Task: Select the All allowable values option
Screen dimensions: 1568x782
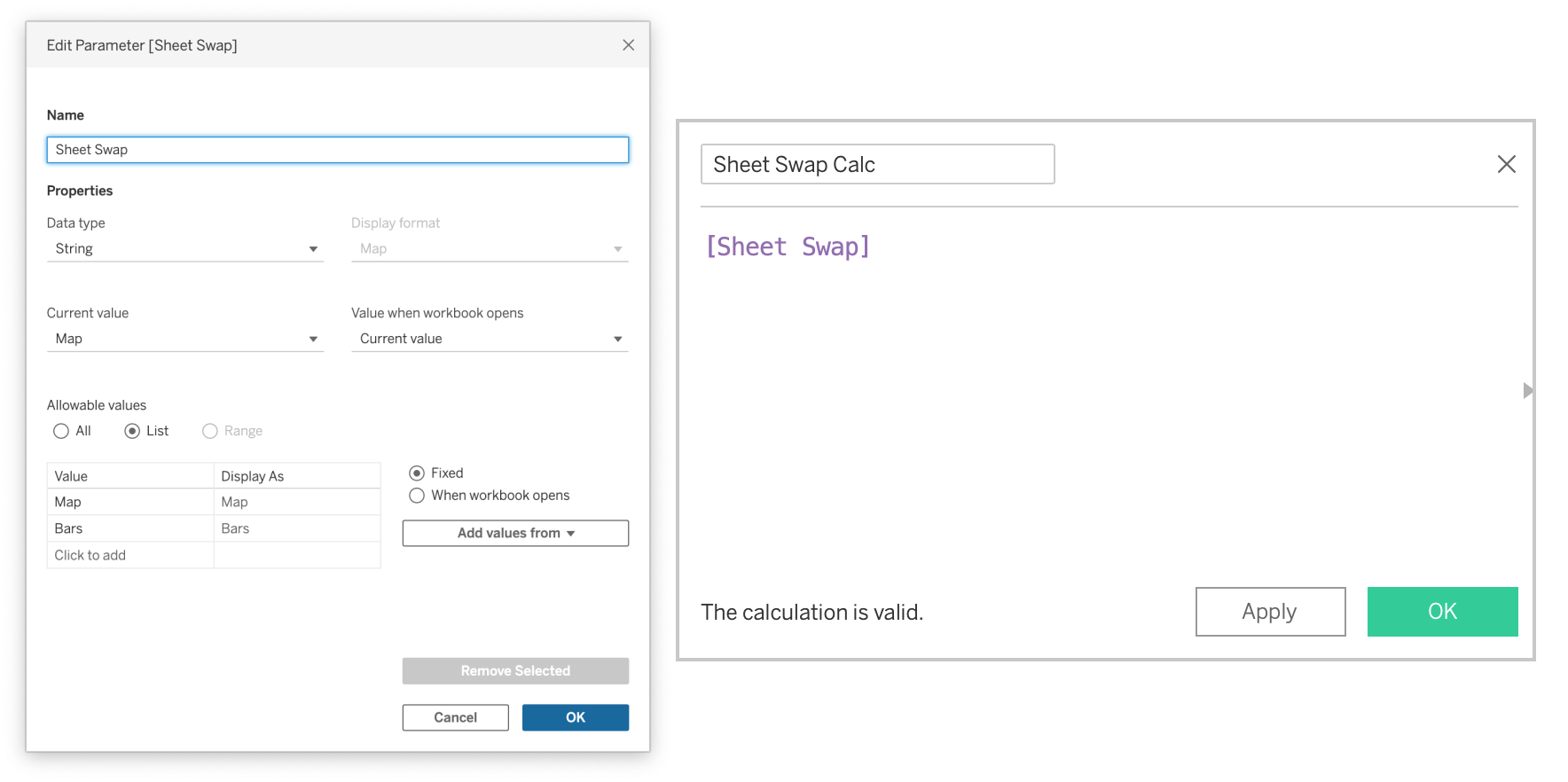Action: click(x=61, y=431)
